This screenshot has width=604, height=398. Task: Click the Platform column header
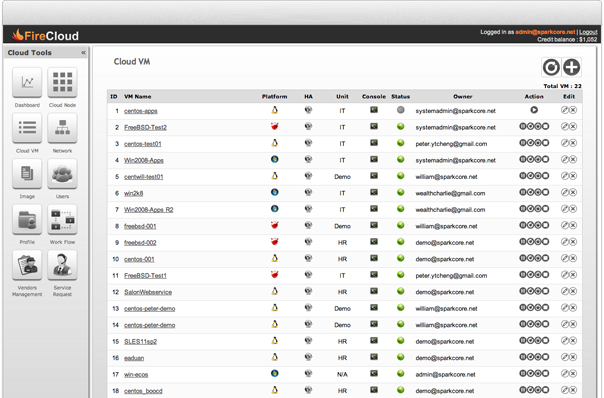click(x=274, y=97)
